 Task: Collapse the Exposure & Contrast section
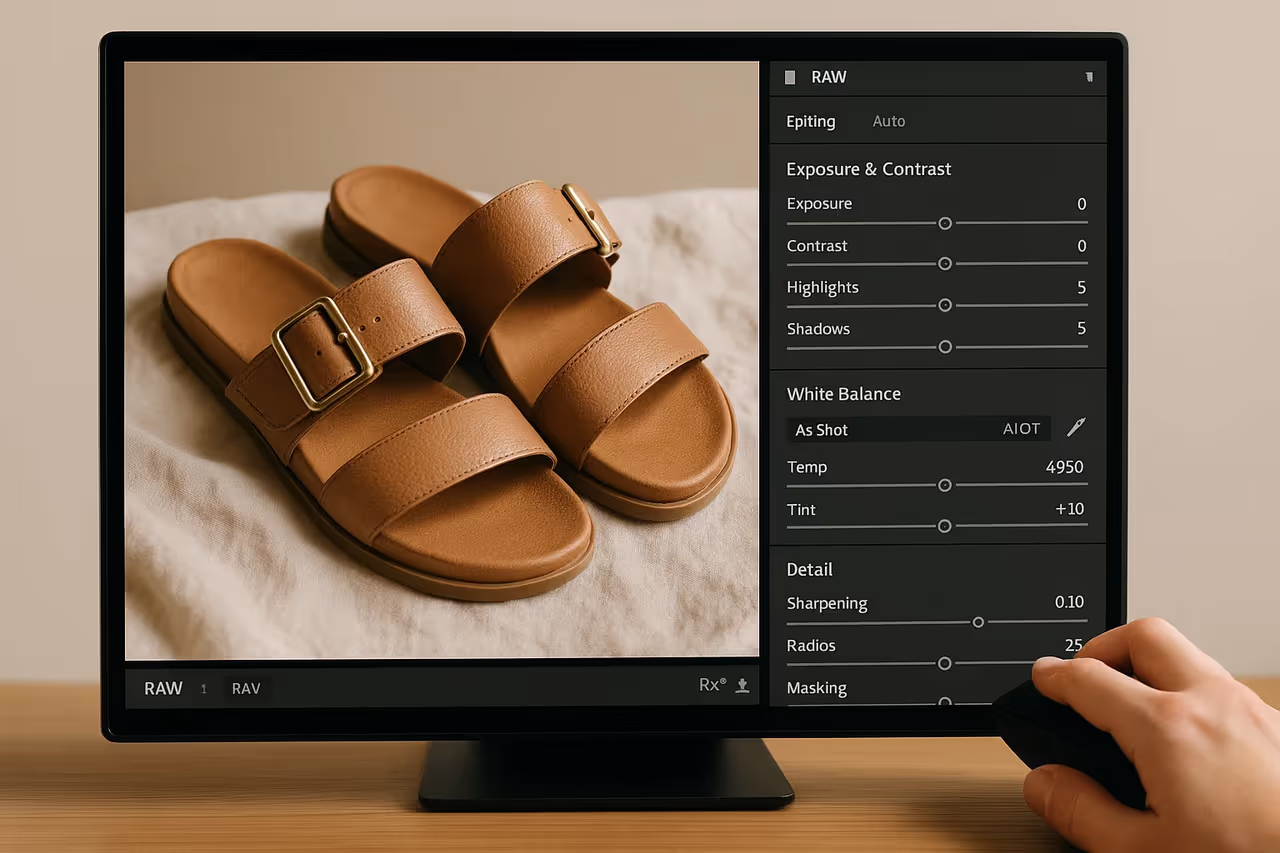[868, 168]
